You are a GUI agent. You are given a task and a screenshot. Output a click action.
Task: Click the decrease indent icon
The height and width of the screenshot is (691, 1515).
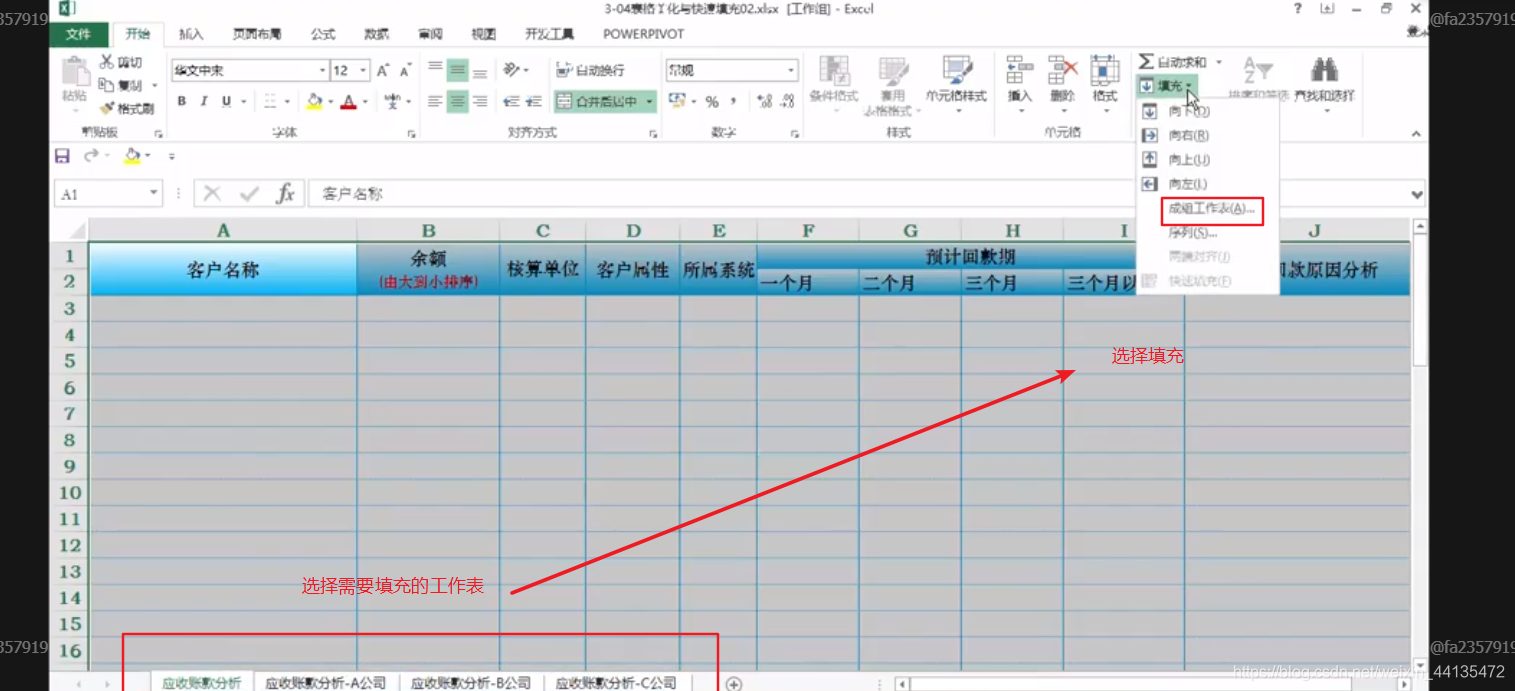click(x=511, y=101)
